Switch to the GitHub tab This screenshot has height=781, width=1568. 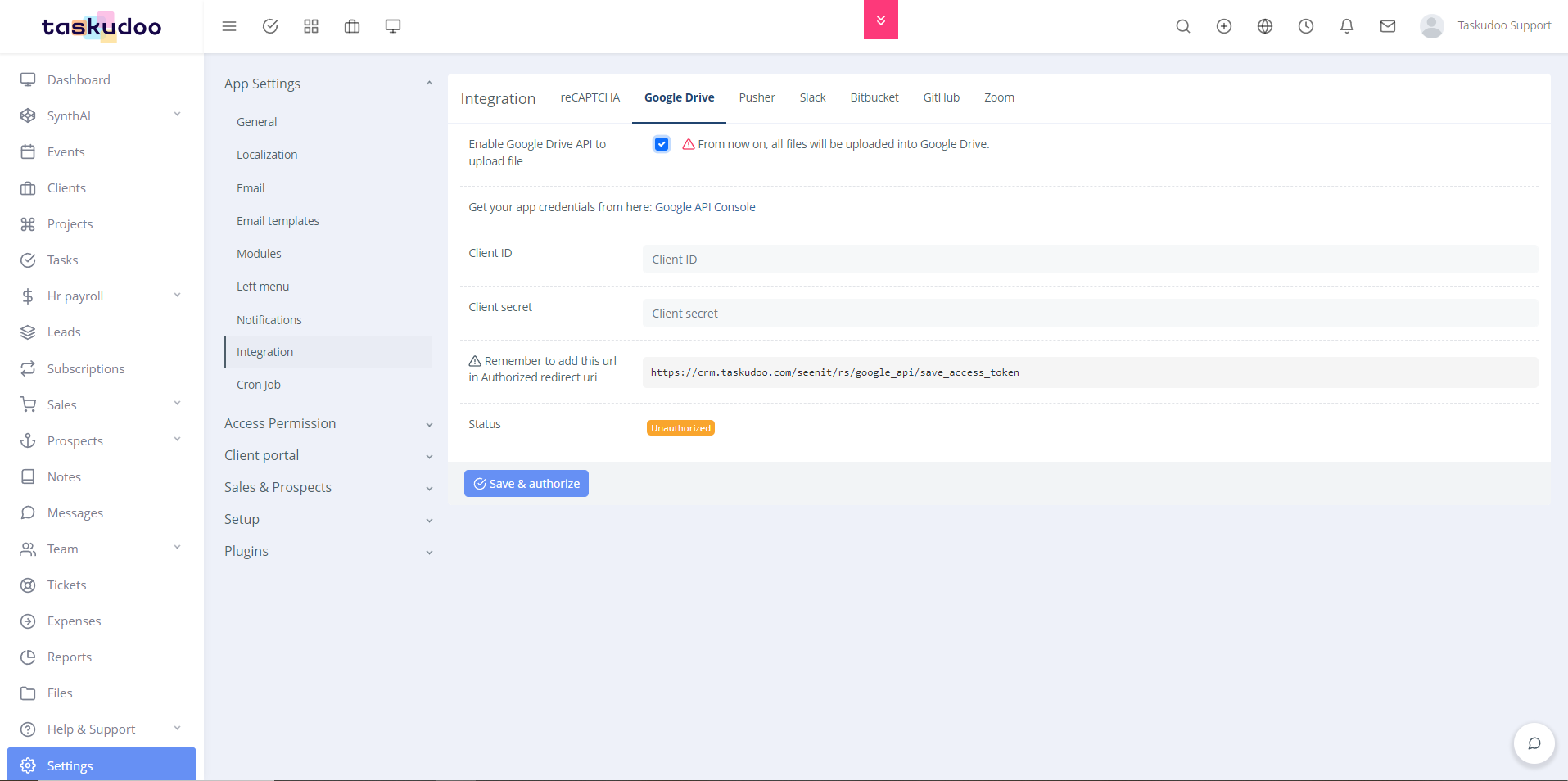click(941, 97)
